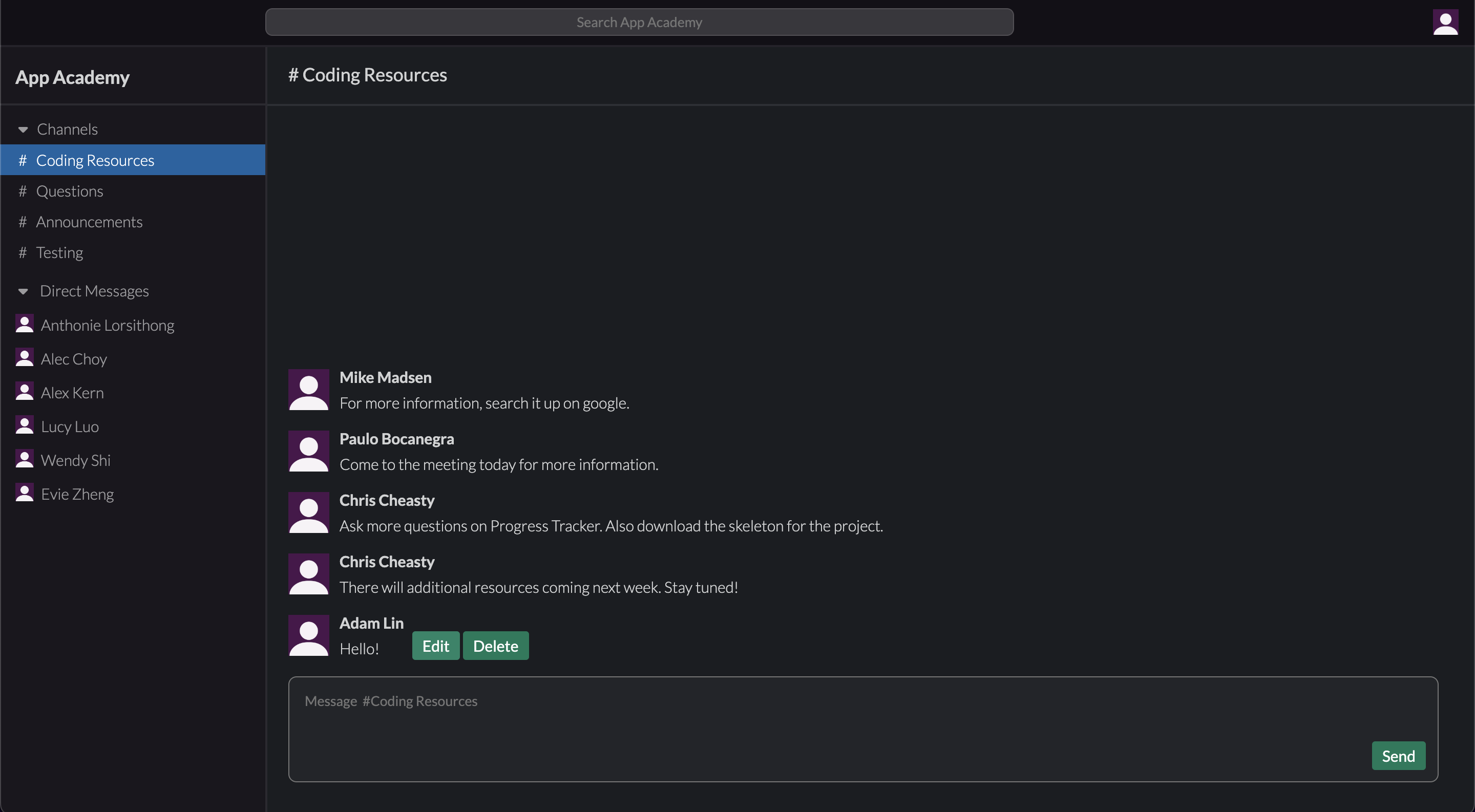Click the avatar icon next to Evie Zheng
The height and width of the screenshot is (812, 1475).
coord(24,493)
